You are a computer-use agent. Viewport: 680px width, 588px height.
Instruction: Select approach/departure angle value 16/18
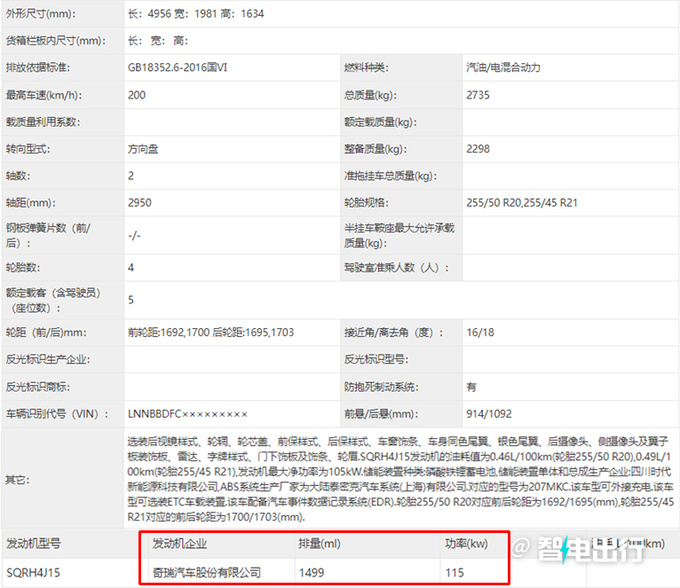coord(480,333)
